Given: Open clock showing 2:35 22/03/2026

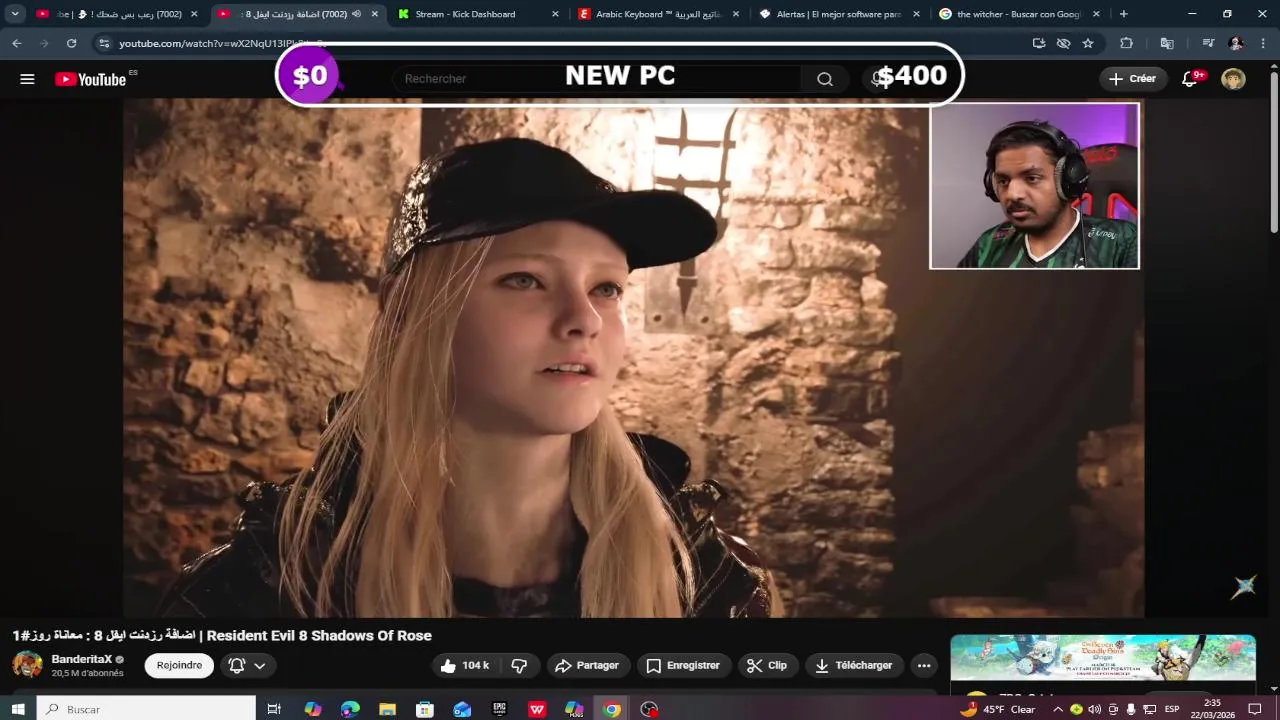Looking at the screenshot, I should tap(1213, 709).
